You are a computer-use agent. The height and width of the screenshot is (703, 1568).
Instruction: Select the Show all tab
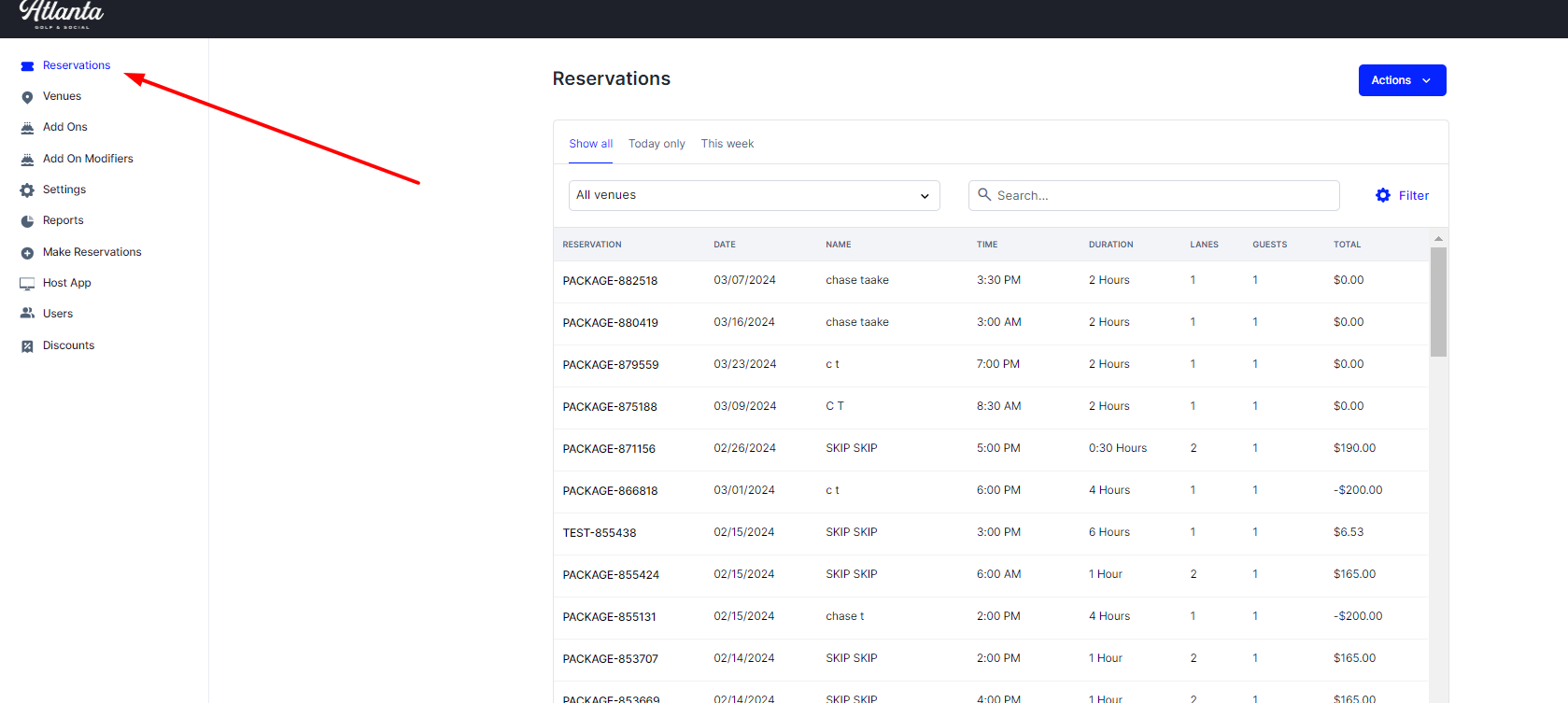pyautogui.click(x=591, y=144)
